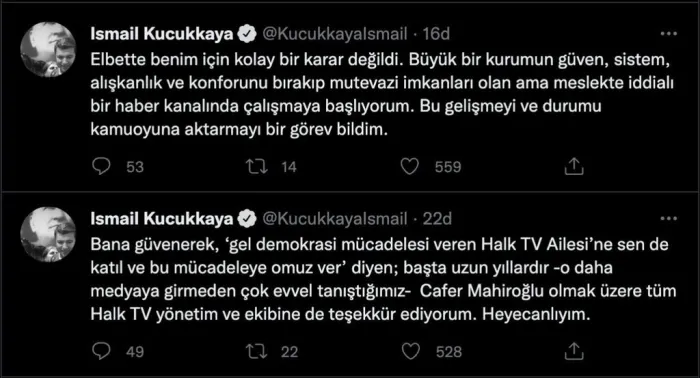Screen dimensions: 700x378
Task: Open the 16d timestamp link
Action: [436, 34]
